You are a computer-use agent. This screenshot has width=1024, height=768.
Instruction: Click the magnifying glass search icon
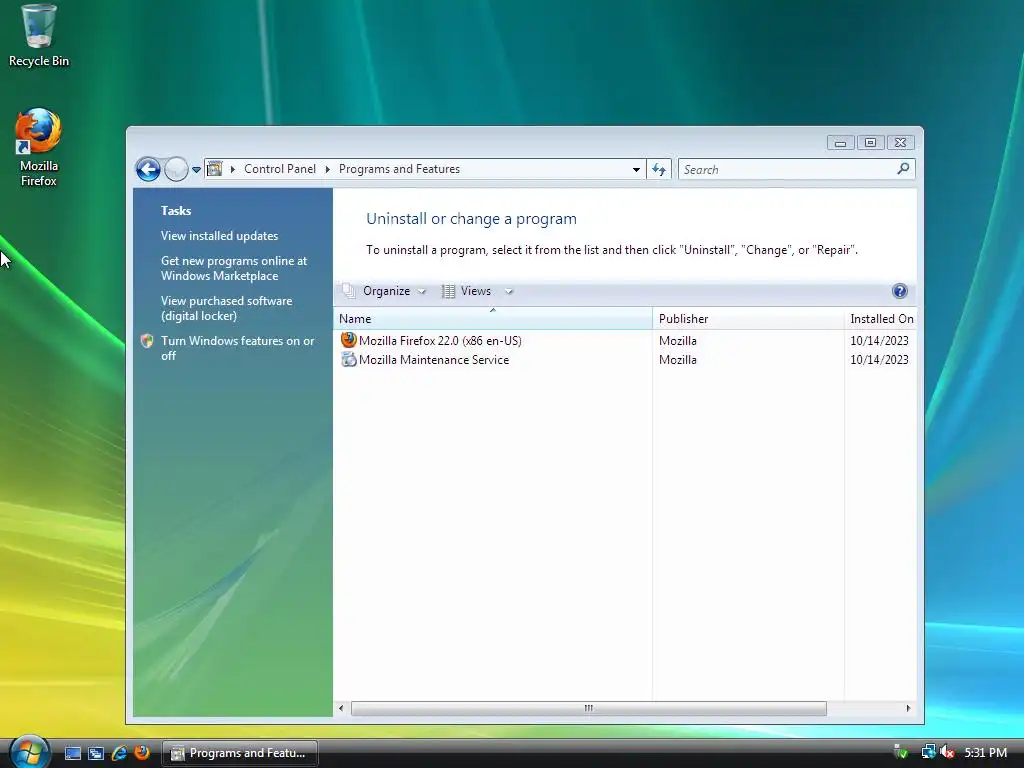pyautogui.click(x=903, y=168)
